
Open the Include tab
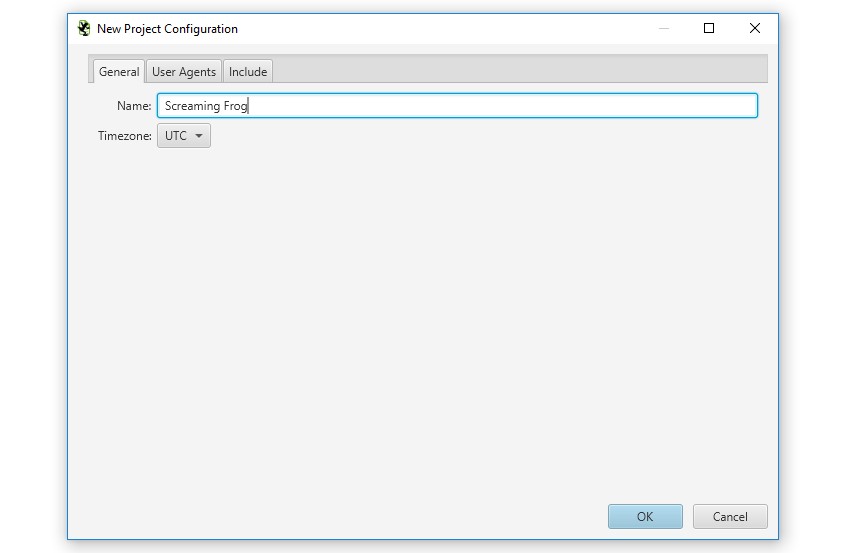coord(248,72)
